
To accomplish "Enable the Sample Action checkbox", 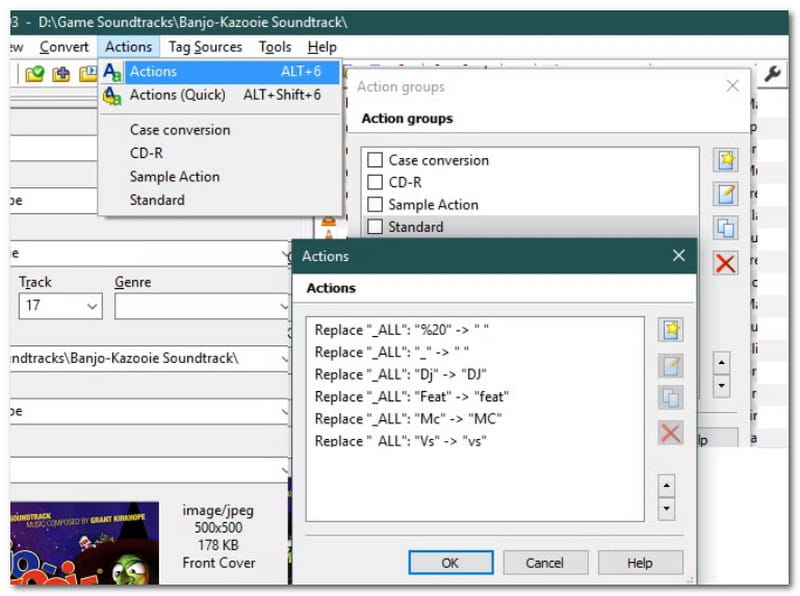I will pyautogui.click(x=375, y=205).
